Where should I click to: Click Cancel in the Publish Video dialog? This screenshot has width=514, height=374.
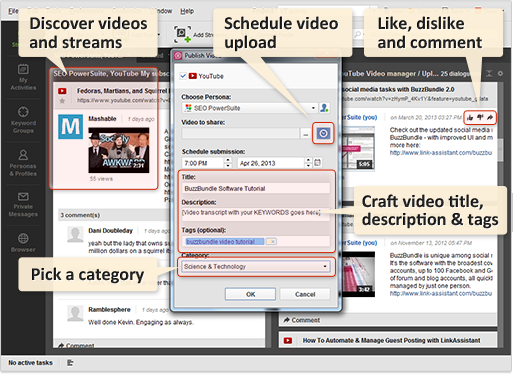[305, 294]
